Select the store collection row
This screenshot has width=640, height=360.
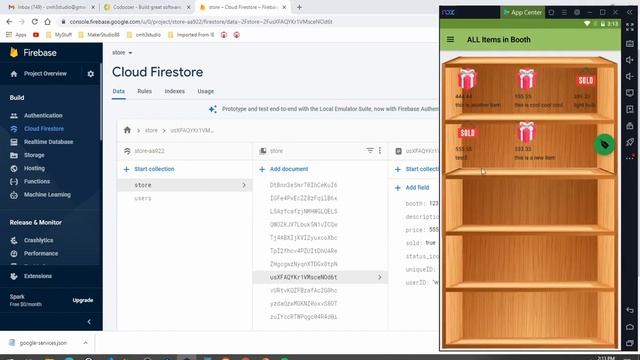coord(185,185)
